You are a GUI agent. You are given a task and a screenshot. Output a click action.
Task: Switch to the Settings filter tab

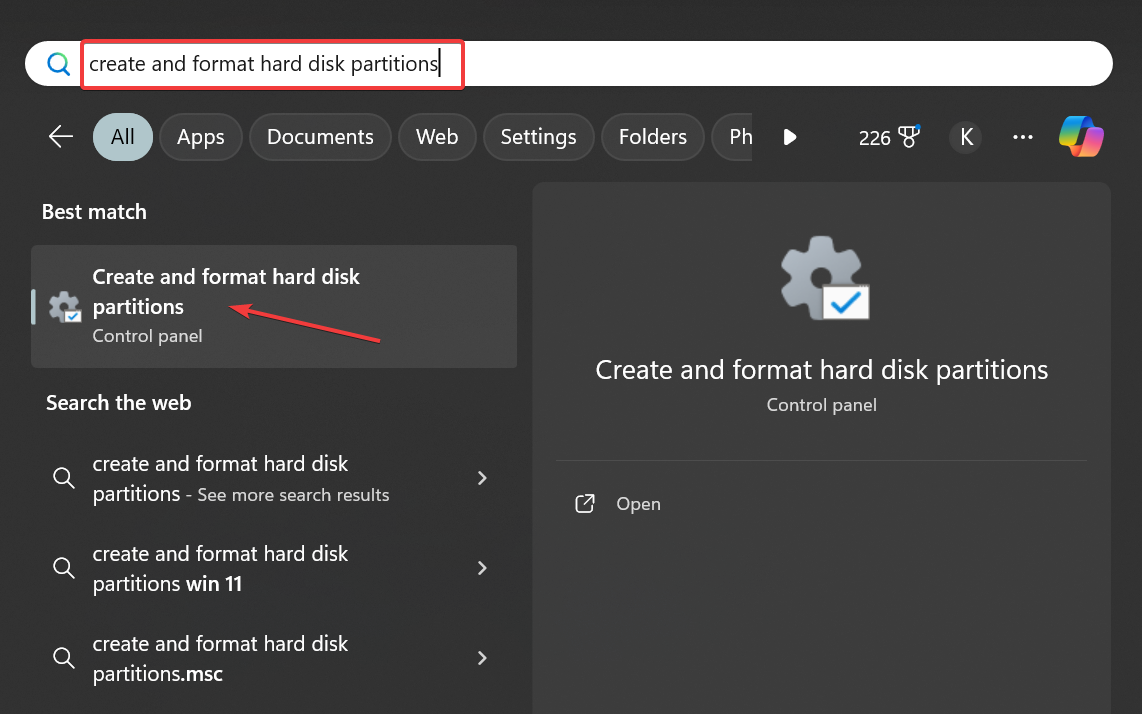[538, 137]
